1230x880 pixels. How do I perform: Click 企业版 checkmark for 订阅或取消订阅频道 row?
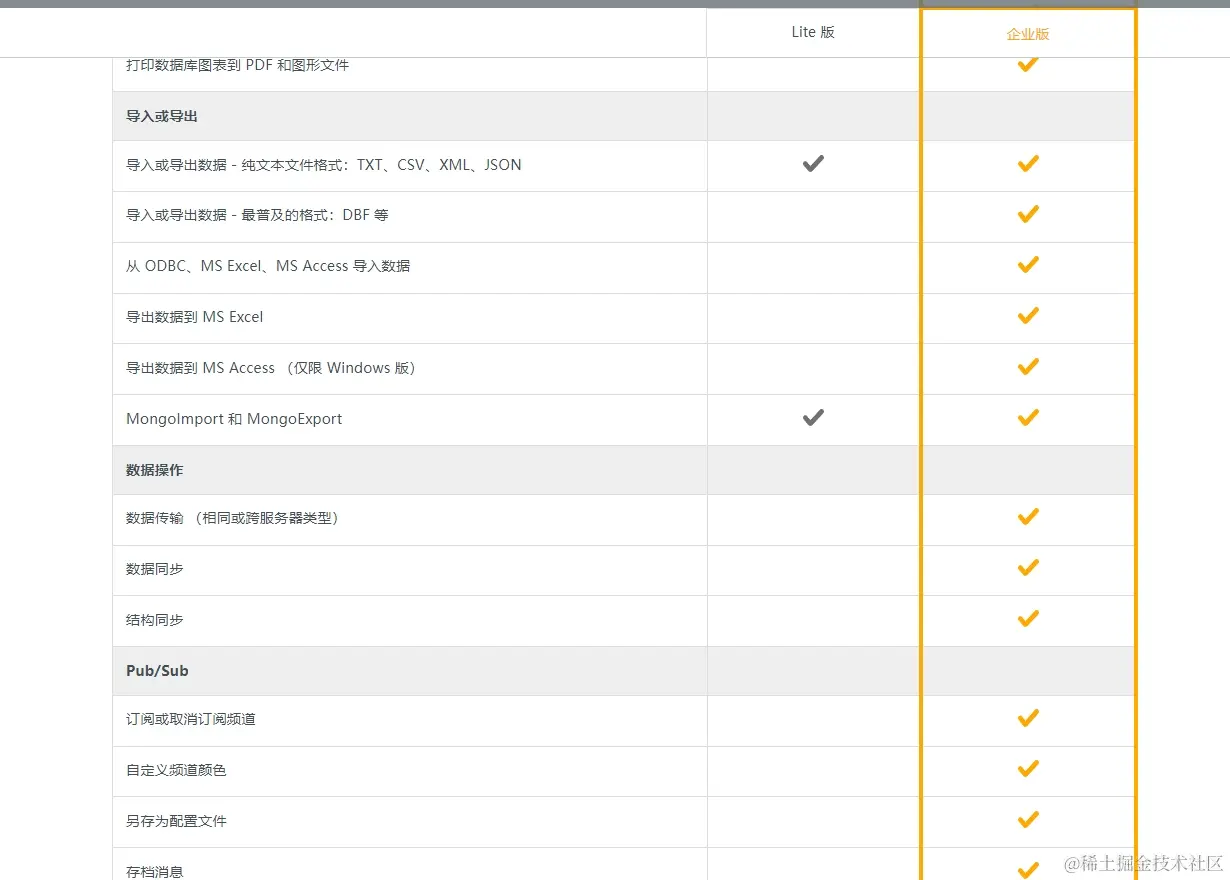(1028, 718)
